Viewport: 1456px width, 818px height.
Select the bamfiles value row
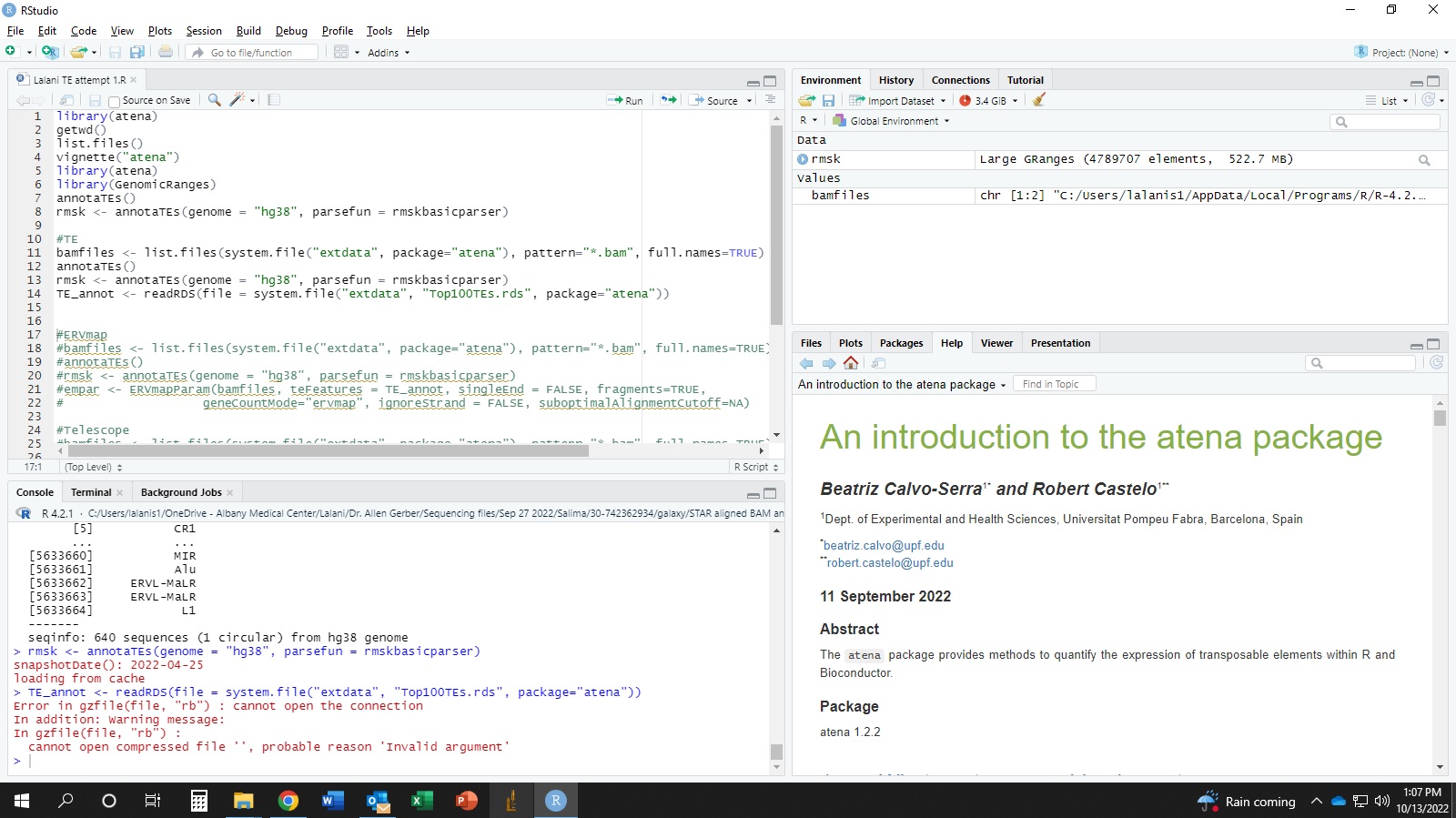[1120, 196]
